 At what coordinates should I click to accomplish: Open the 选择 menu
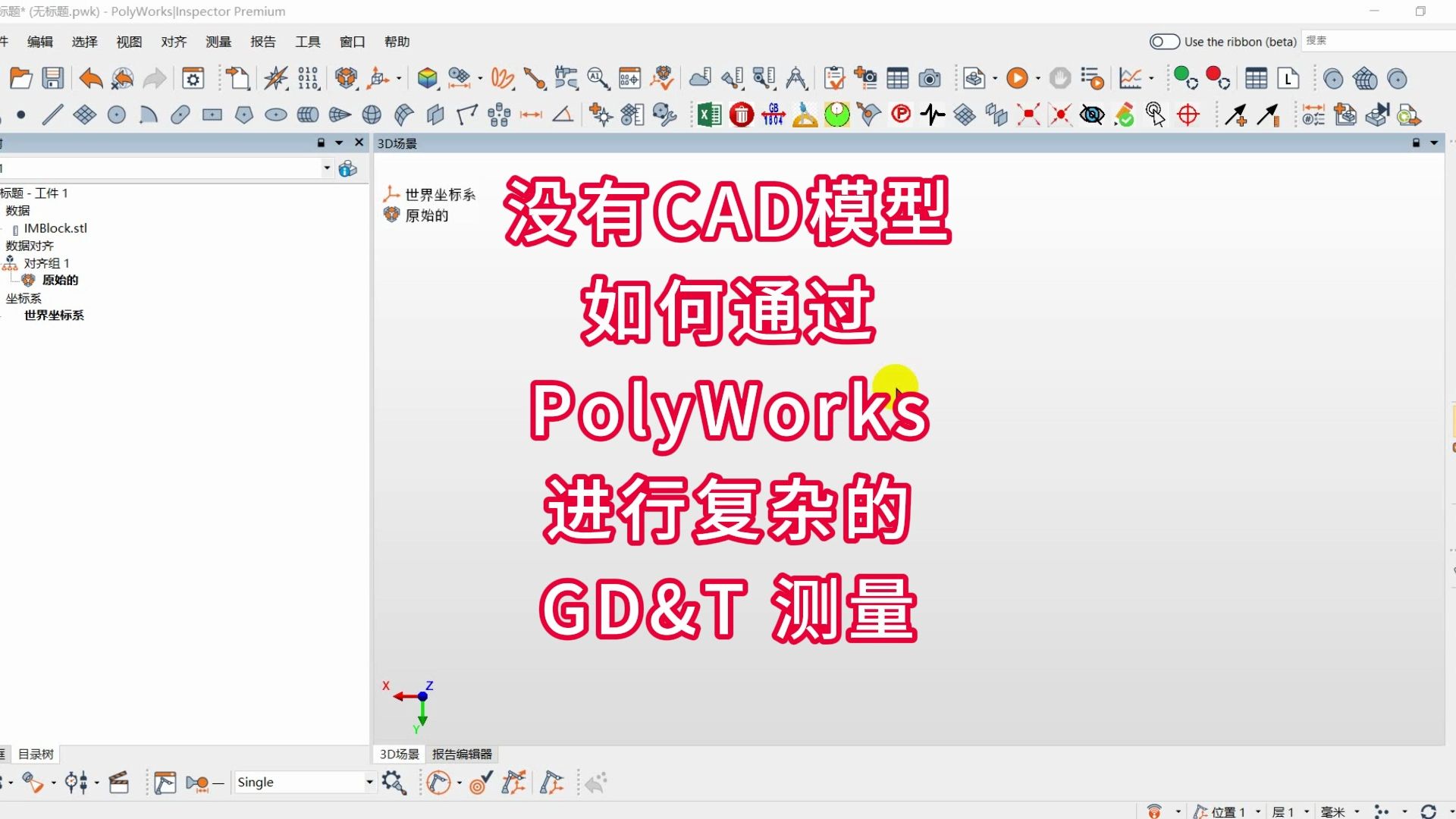pos(85,42)
